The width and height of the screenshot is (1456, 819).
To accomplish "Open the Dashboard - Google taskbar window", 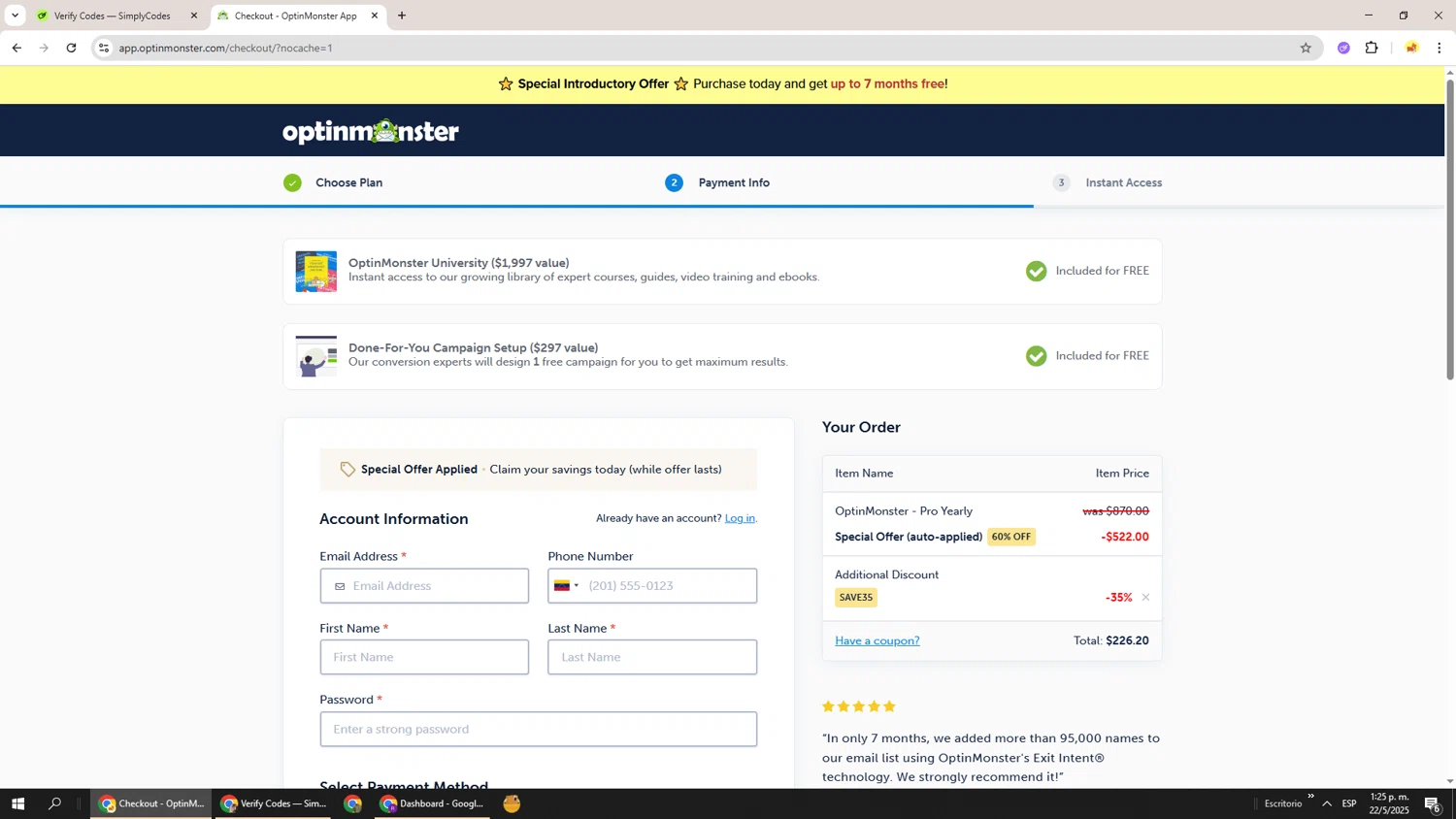I will (x=432, y=803).
